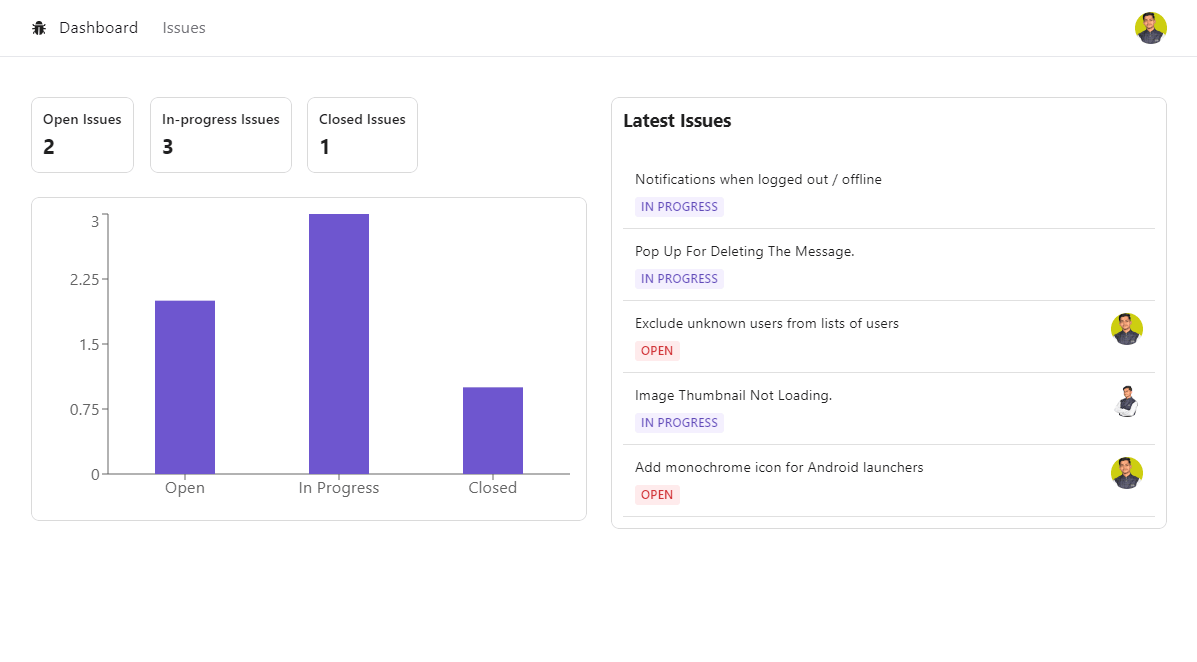Open the user profile avatar menu
Image resolution: width=1197 pixels, height=662 pixels.
[x=1150, y=28]
